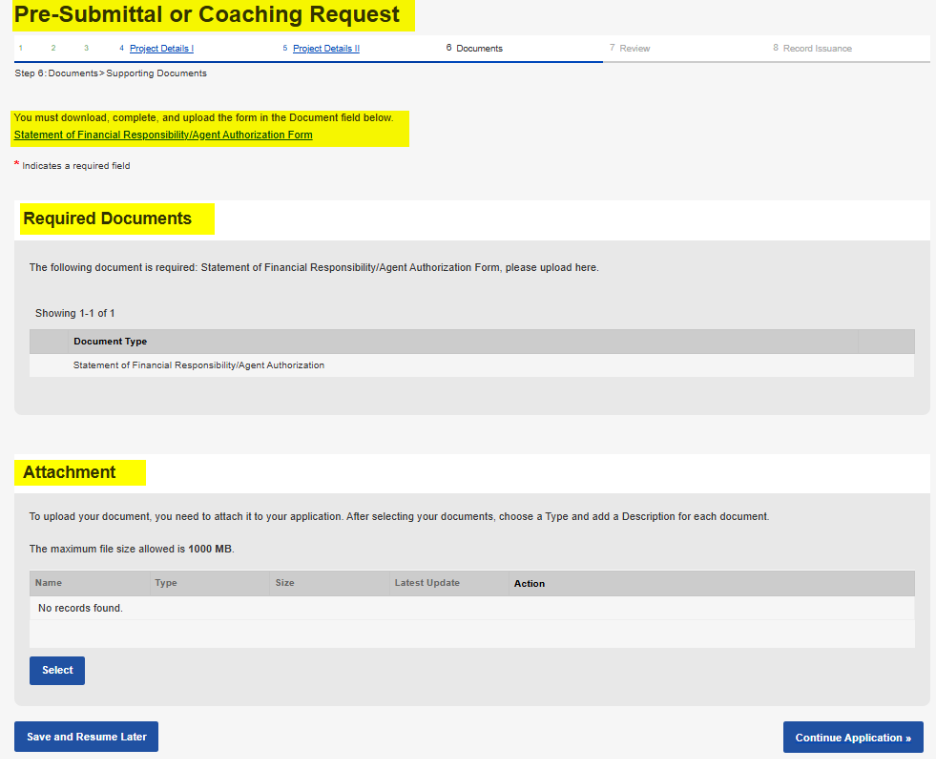The width and height of the screenshot is (936, 759).
Task: Click the Latest Update column header
Action: [x=426, y=582]
